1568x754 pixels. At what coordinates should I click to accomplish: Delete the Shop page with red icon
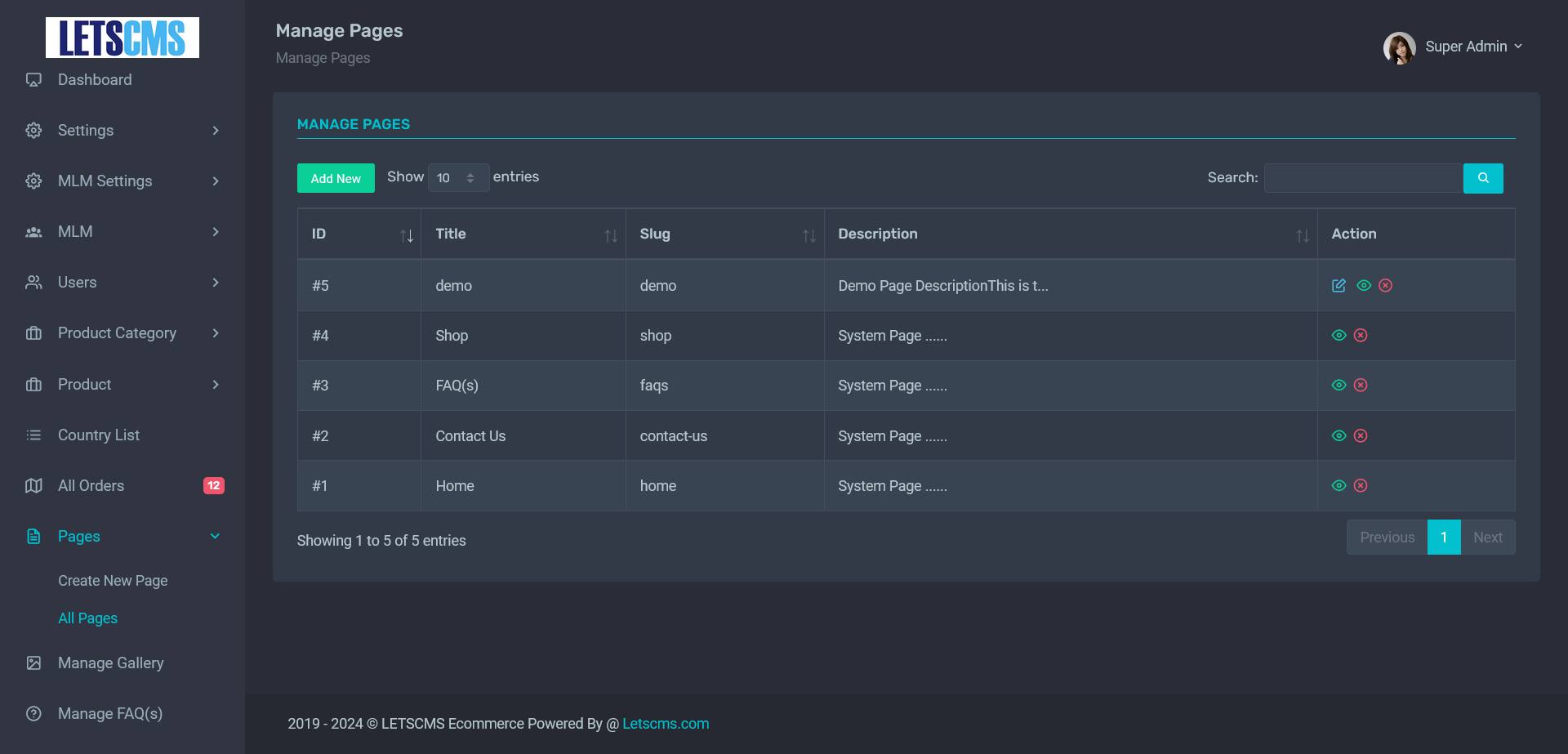(x=1361, y=335)
